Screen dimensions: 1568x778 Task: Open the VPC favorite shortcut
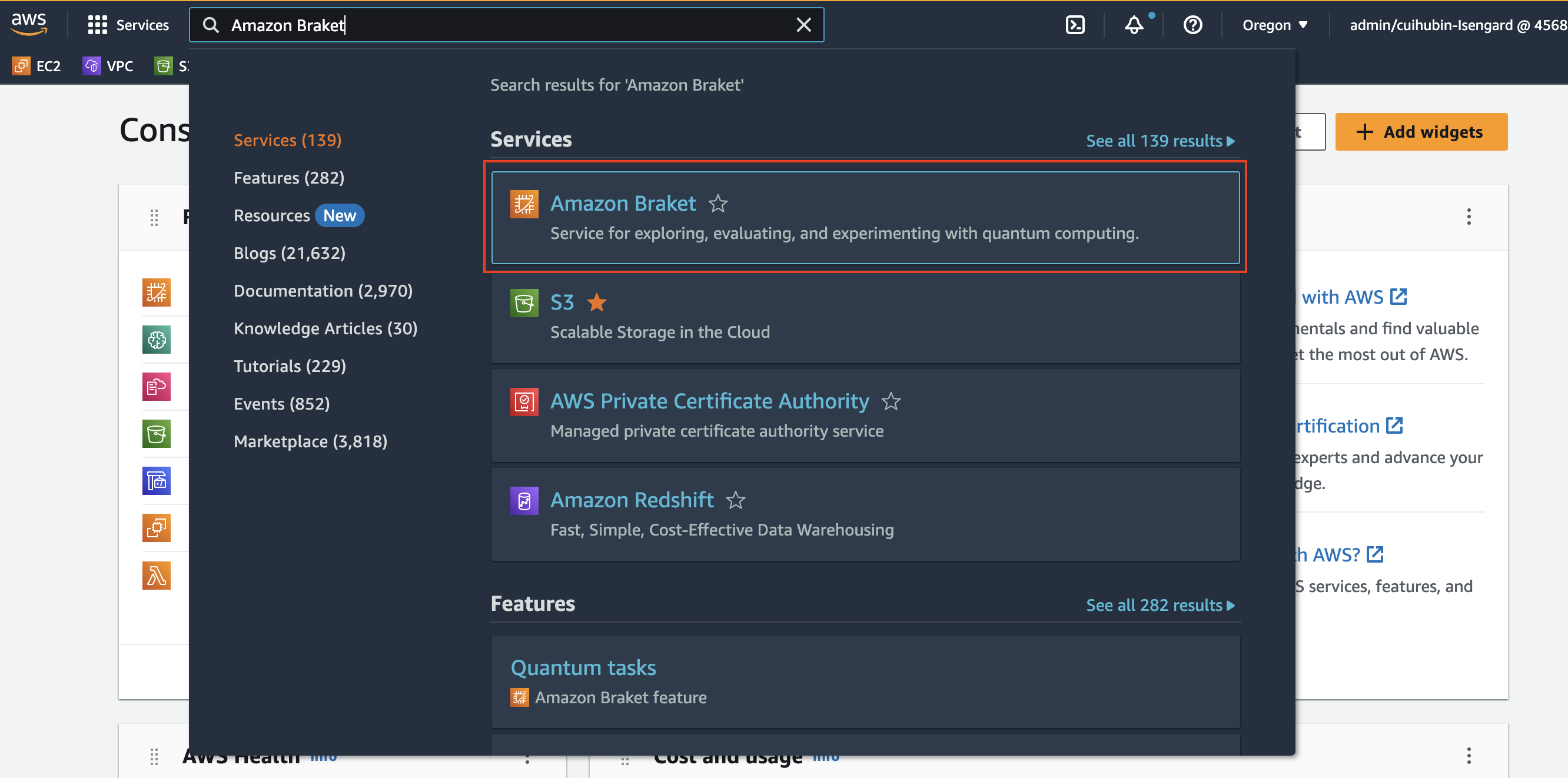[x=108, y=66]
